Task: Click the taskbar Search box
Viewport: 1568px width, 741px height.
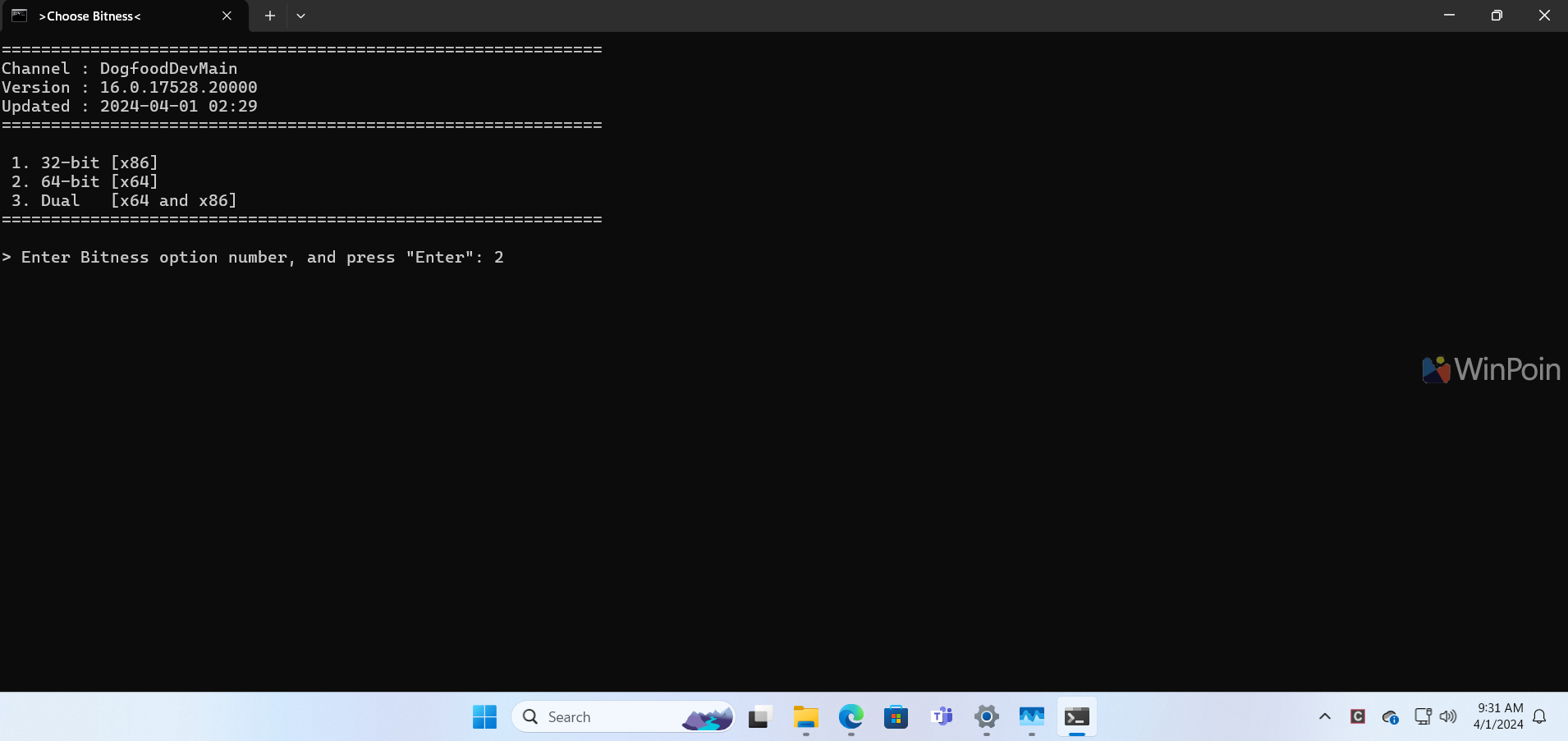Action: [623, 717]
